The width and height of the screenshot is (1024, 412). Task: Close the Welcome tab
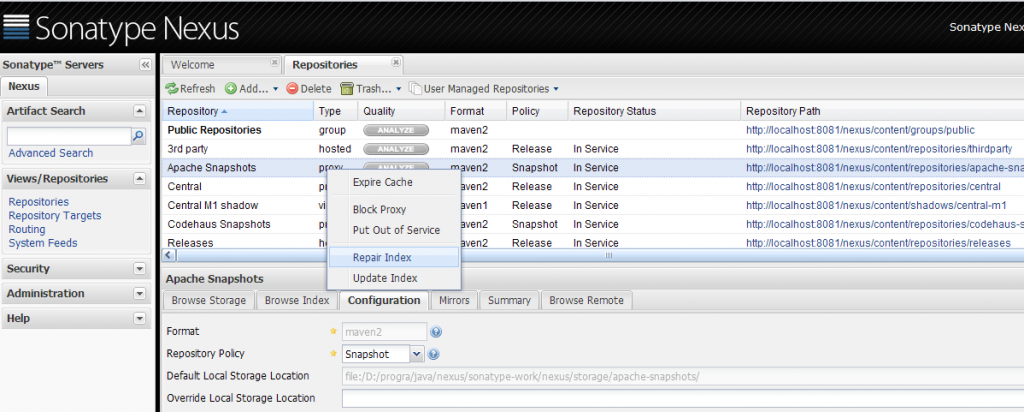[274, 63]
